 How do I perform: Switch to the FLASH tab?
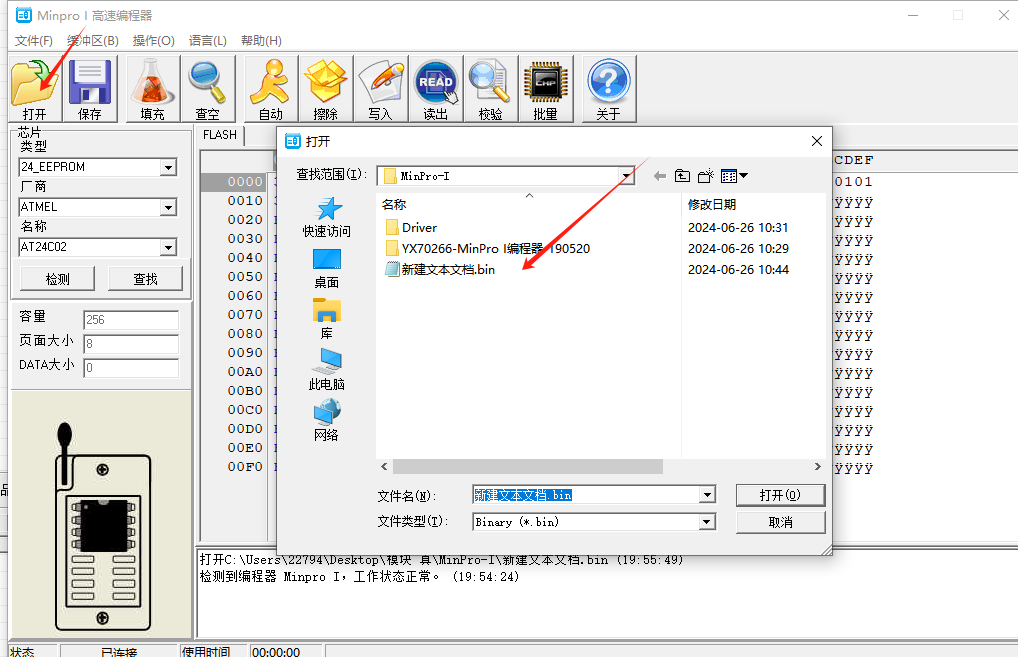tap(219, 135)
